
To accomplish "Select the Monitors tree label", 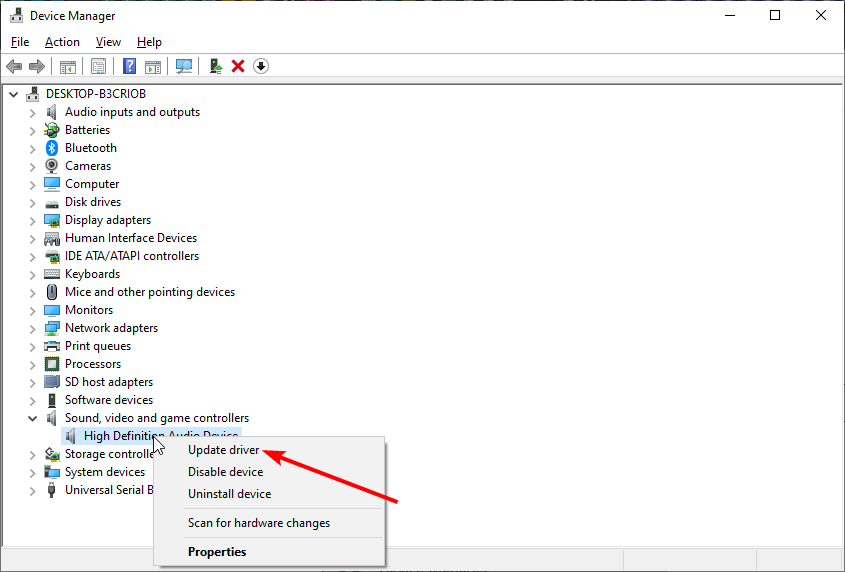I will point(89,310).
